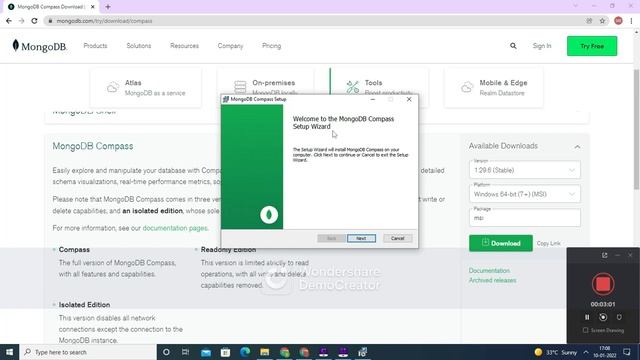
Task: Stop recording with the red button
Action: click(x=603, y=284)
